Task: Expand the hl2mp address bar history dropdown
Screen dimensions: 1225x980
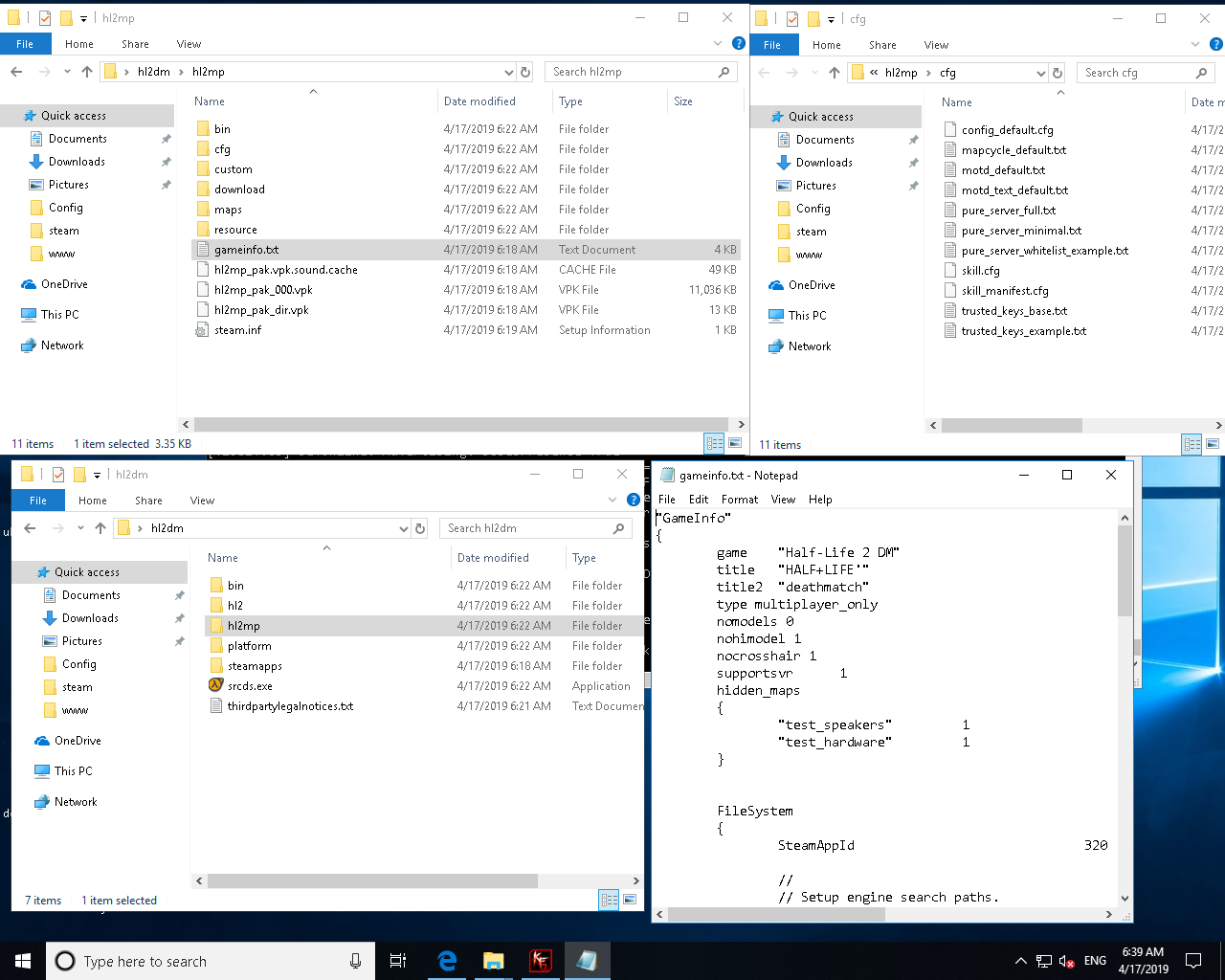Action: 508,72
